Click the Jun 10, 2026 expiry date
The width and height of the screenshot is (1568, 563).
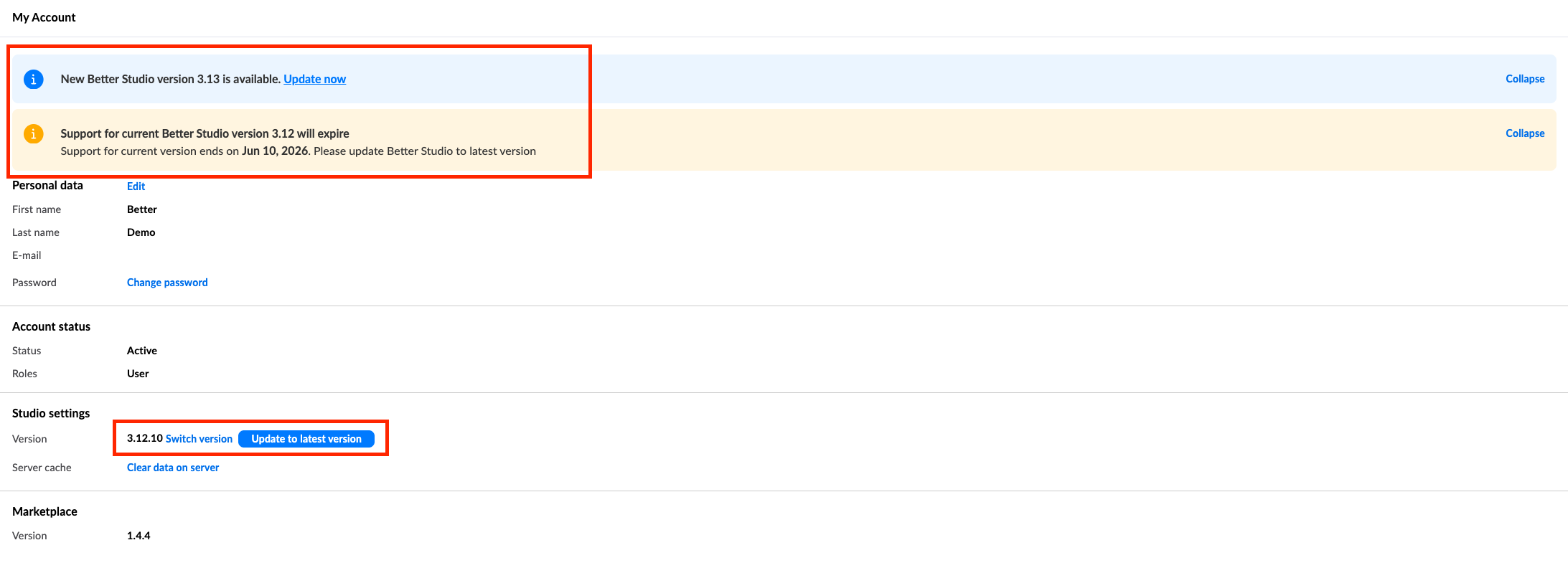[x=275, y=151]
